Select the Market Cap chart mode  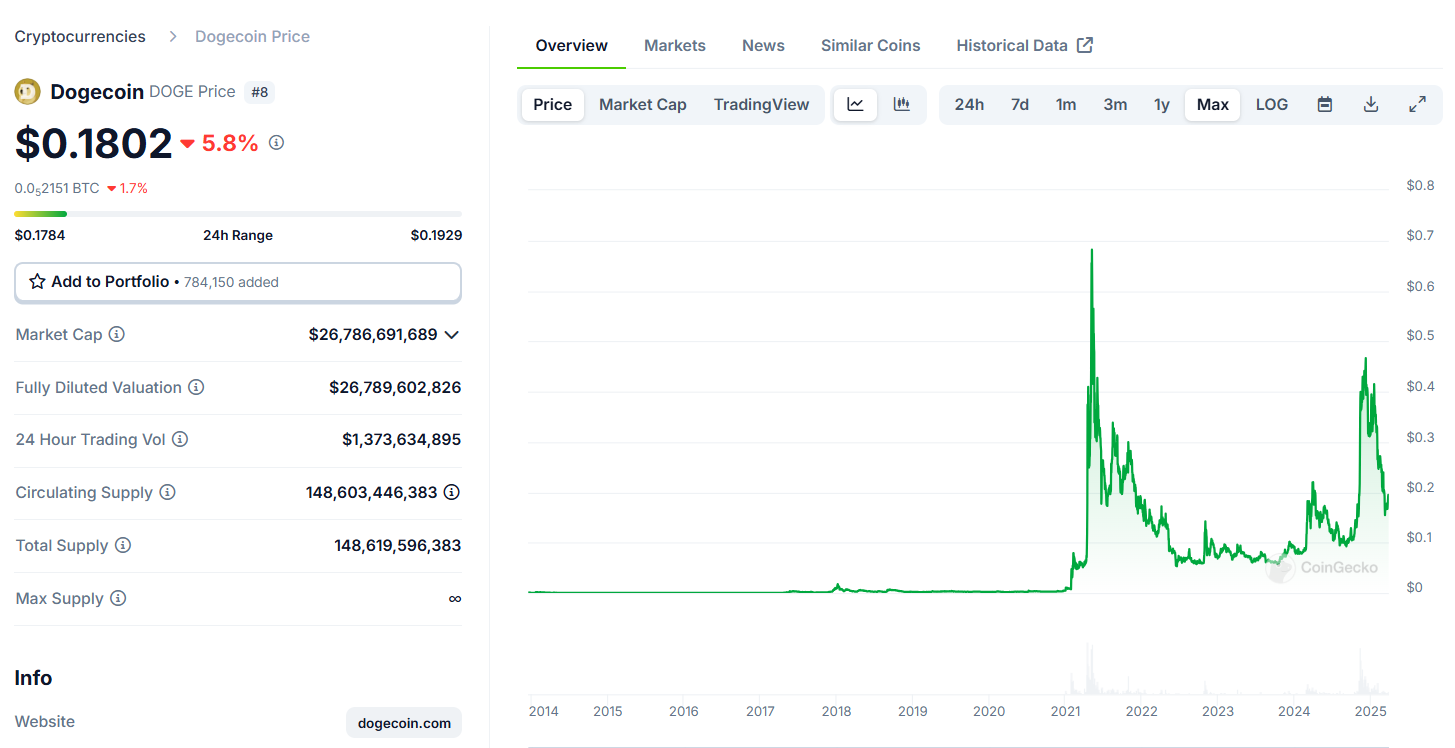643,104
